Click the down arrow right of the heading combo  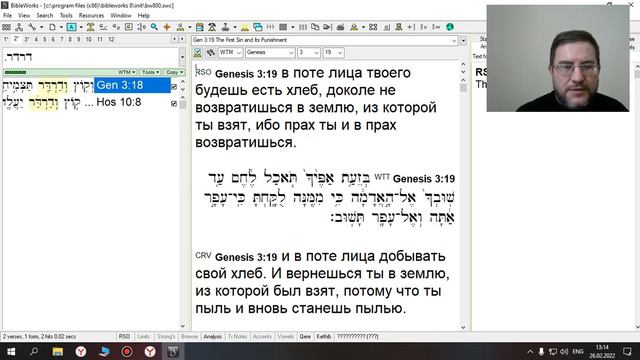(x=463, y=40)
